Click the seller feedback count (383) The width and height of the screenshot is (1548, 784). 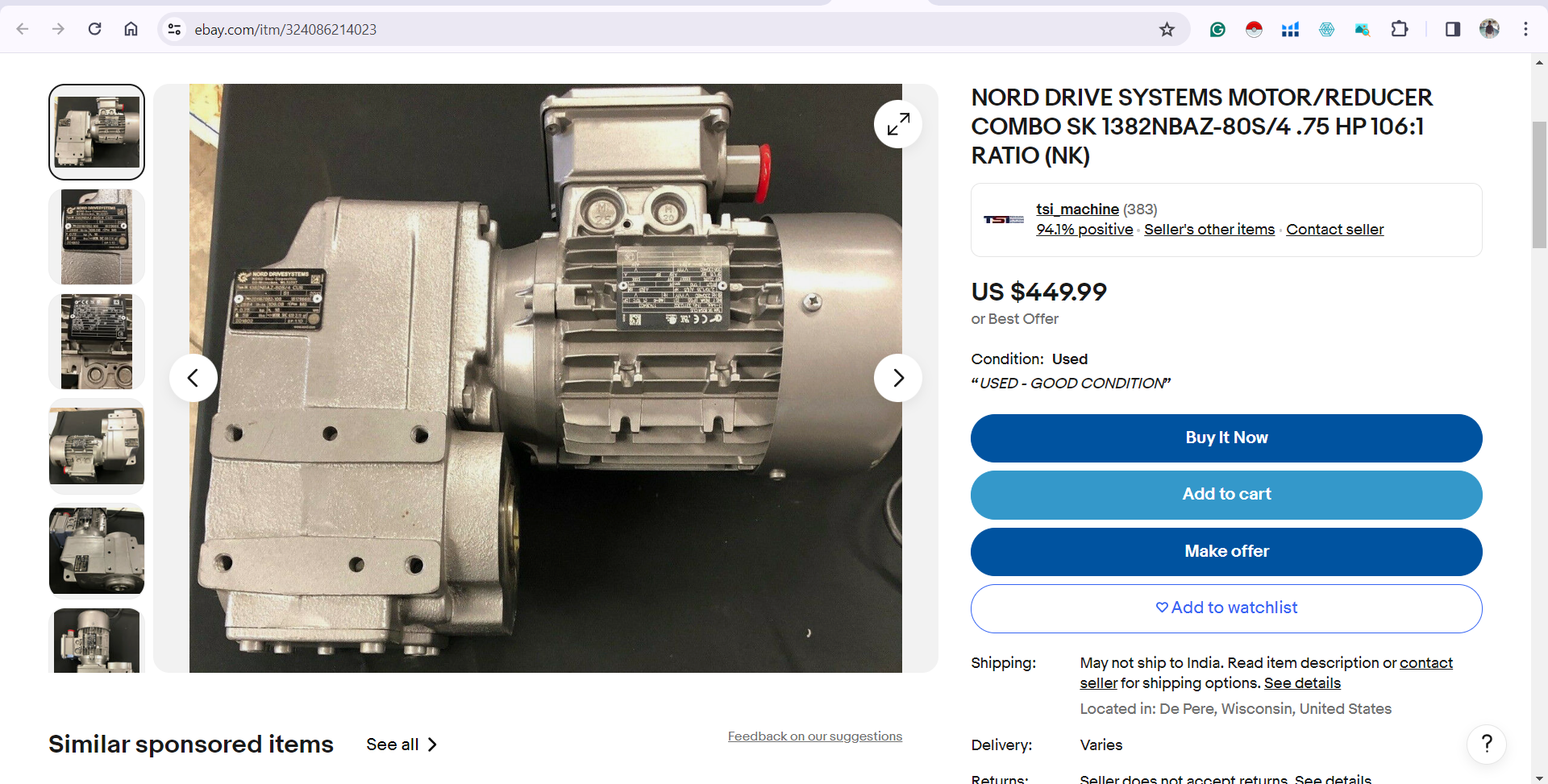coord(1140,209)
